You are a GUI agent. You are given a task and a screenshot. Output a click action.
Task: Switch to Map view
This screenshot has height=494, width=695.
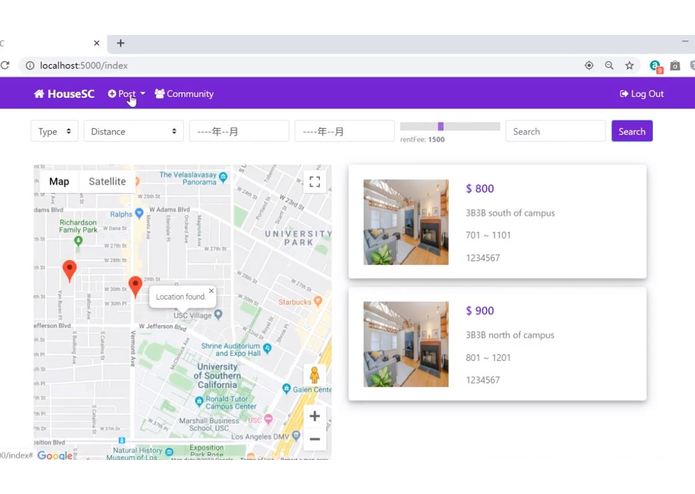coord(59,181)
